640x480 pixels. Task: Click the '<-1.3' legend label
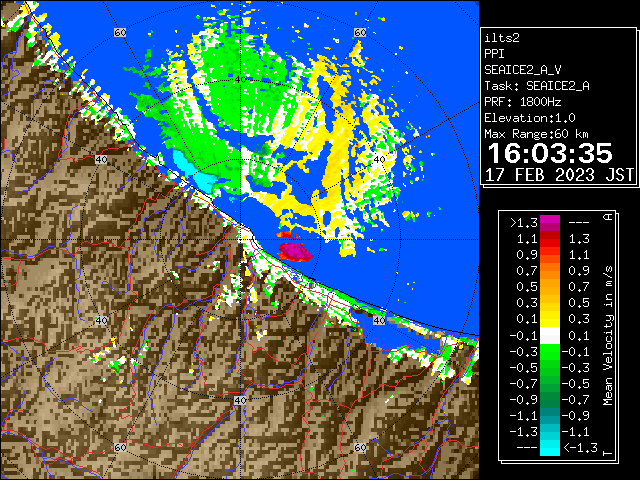pyautogui.click(x=580, y=448)
